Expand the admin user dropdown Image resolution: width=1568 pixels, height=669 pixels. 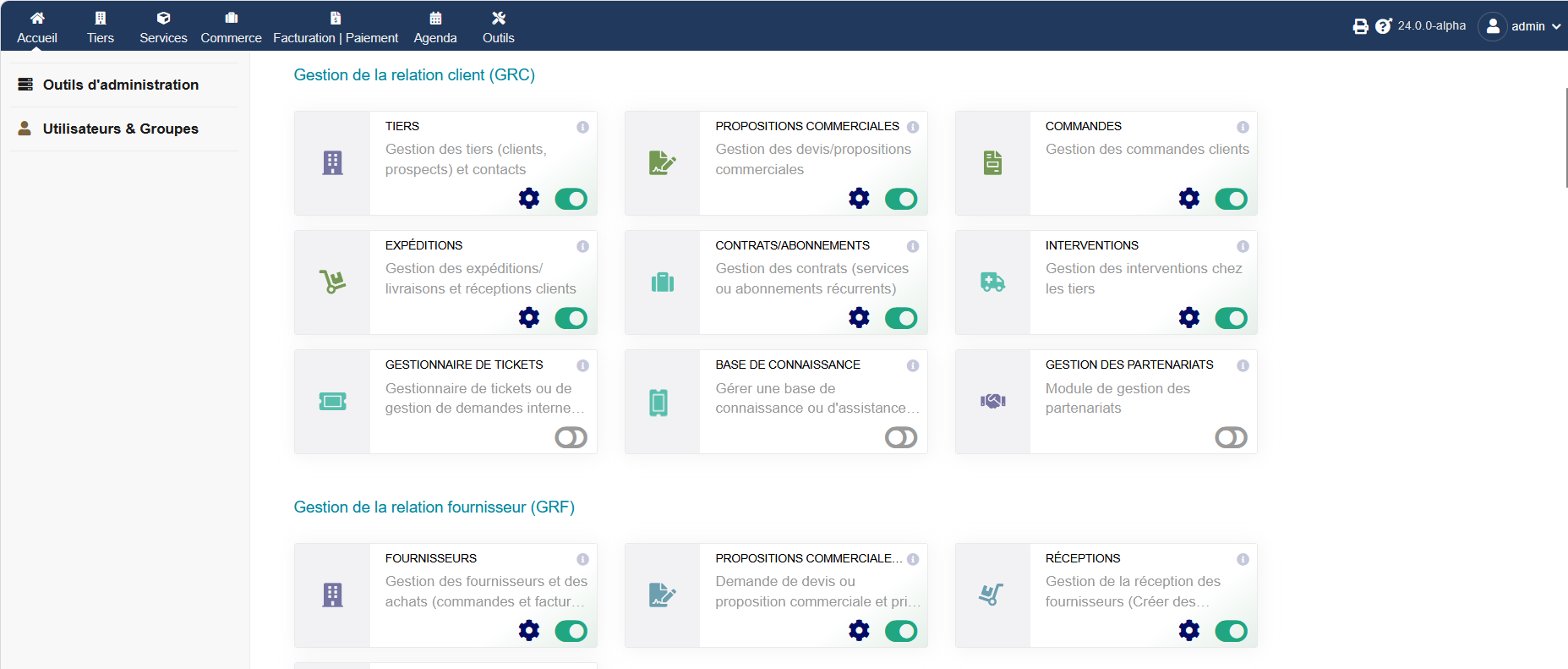click(1520, 26)
